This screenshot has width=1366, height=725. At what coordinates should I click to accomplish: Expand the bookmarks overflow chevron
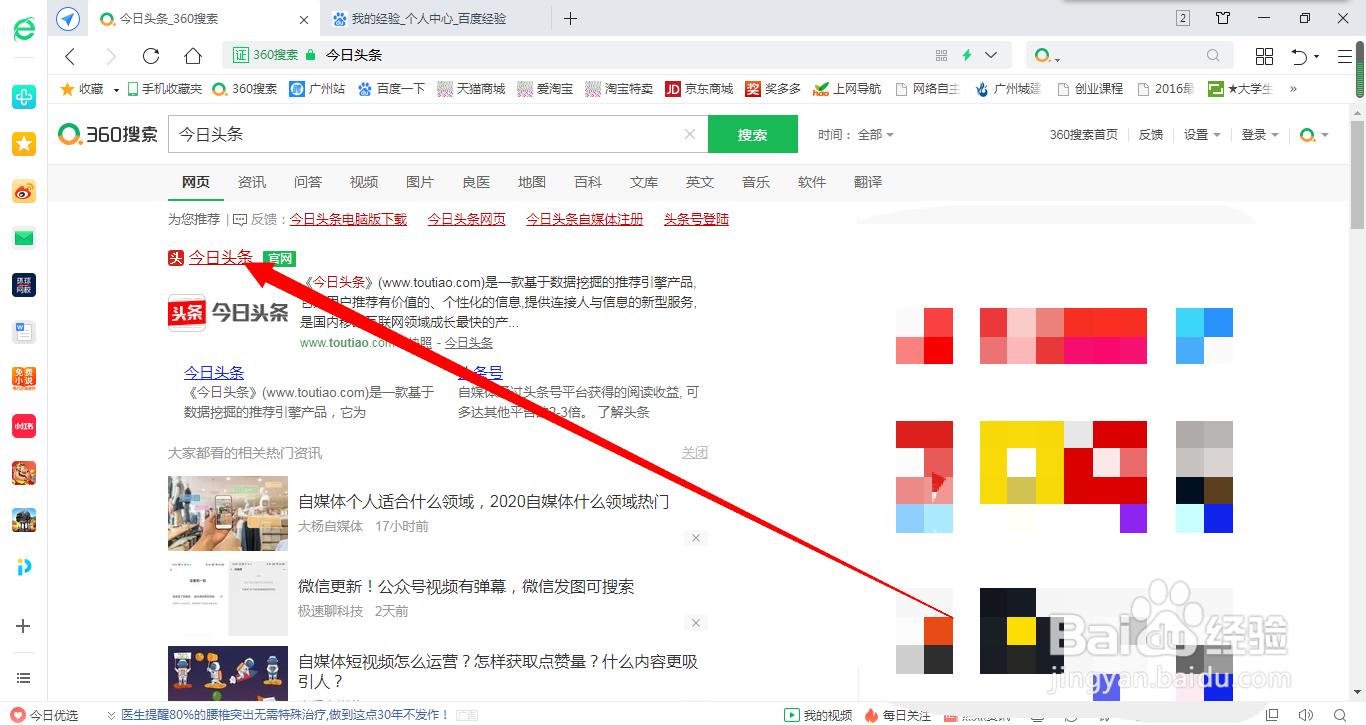(x=1291, y=88)
